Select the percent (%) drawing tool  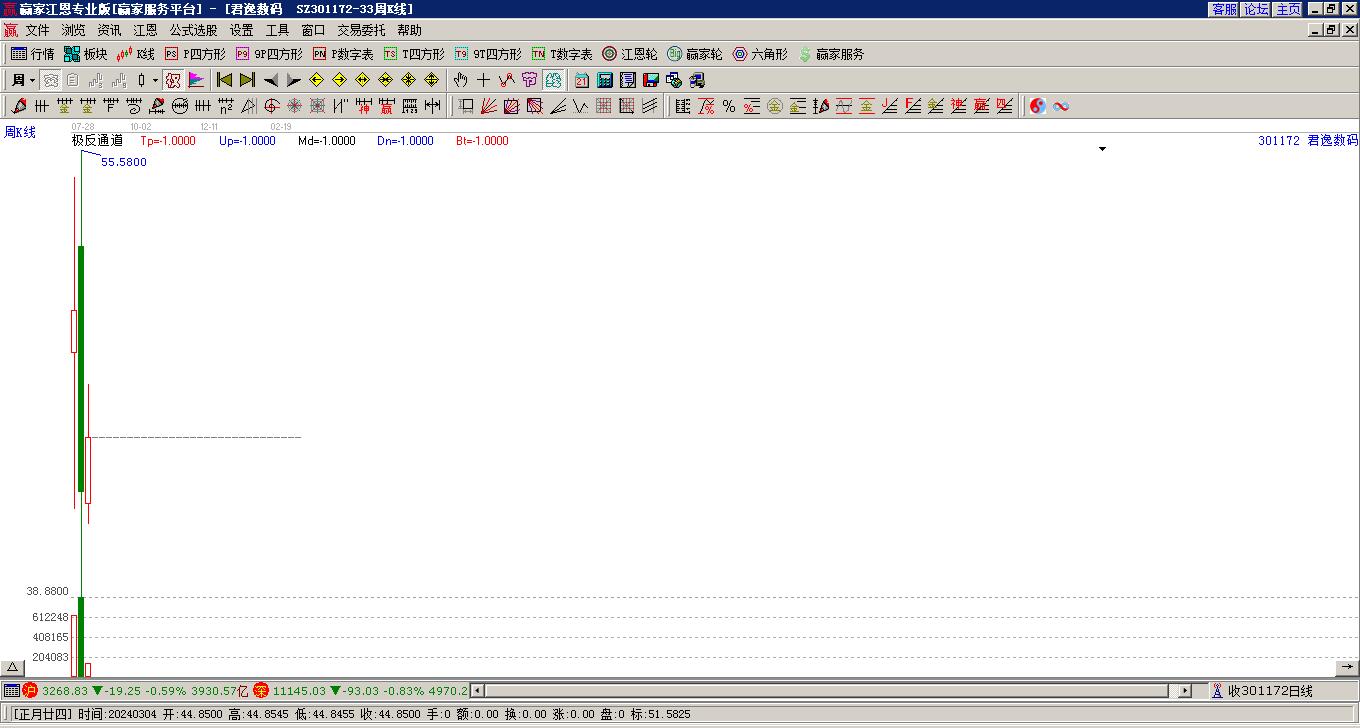(729, 106)
